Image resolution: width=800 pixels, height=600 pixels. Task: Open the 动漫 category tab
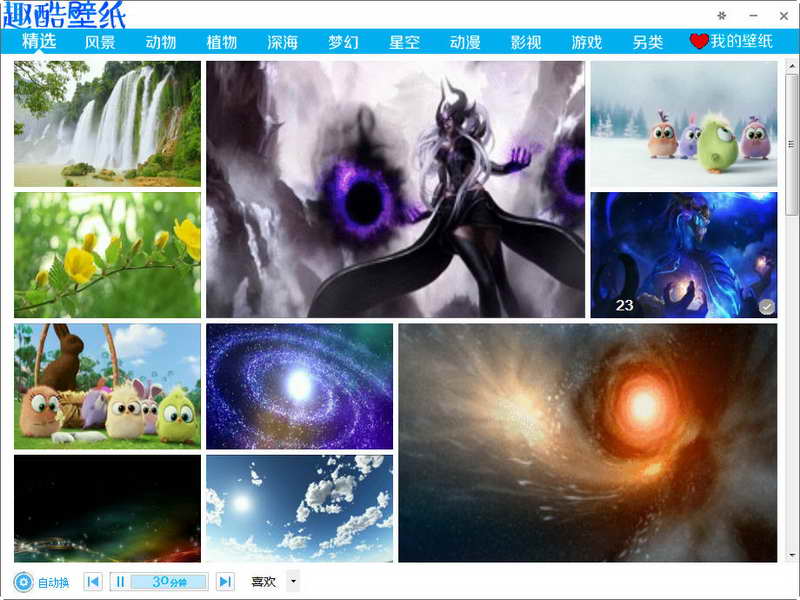coord(465,42)
